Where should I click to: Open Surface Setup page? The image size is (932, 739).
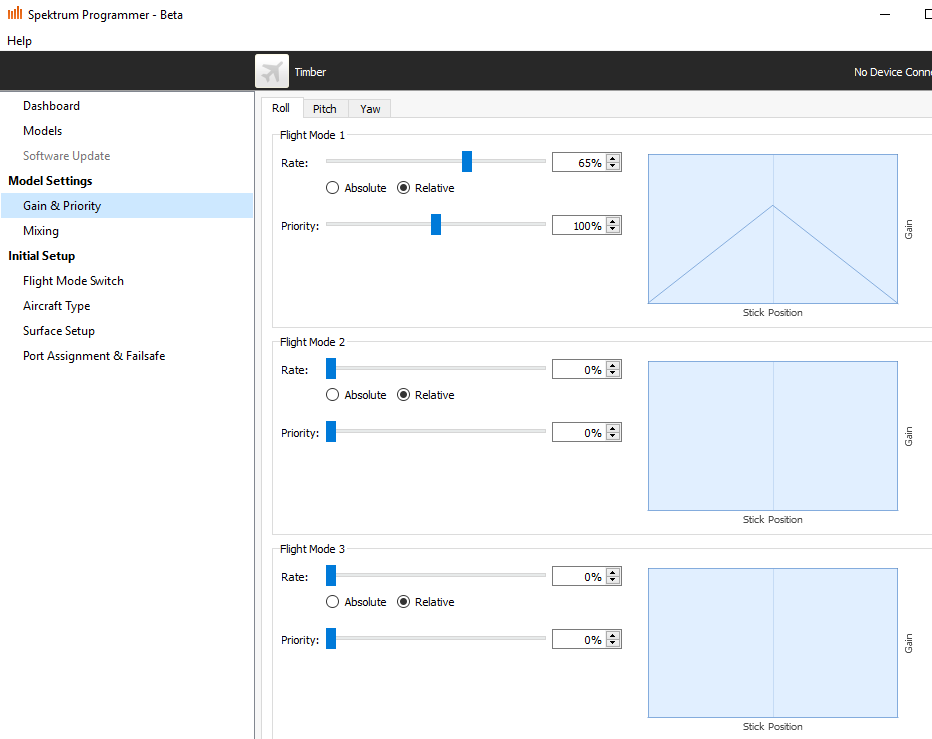[59, 331]
